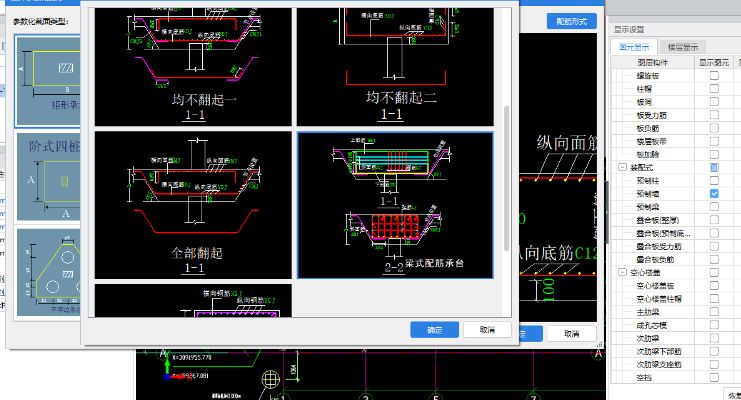Enable the 板加腋 display checkbox
The image size is (741, 400).
tap(714, 154)
